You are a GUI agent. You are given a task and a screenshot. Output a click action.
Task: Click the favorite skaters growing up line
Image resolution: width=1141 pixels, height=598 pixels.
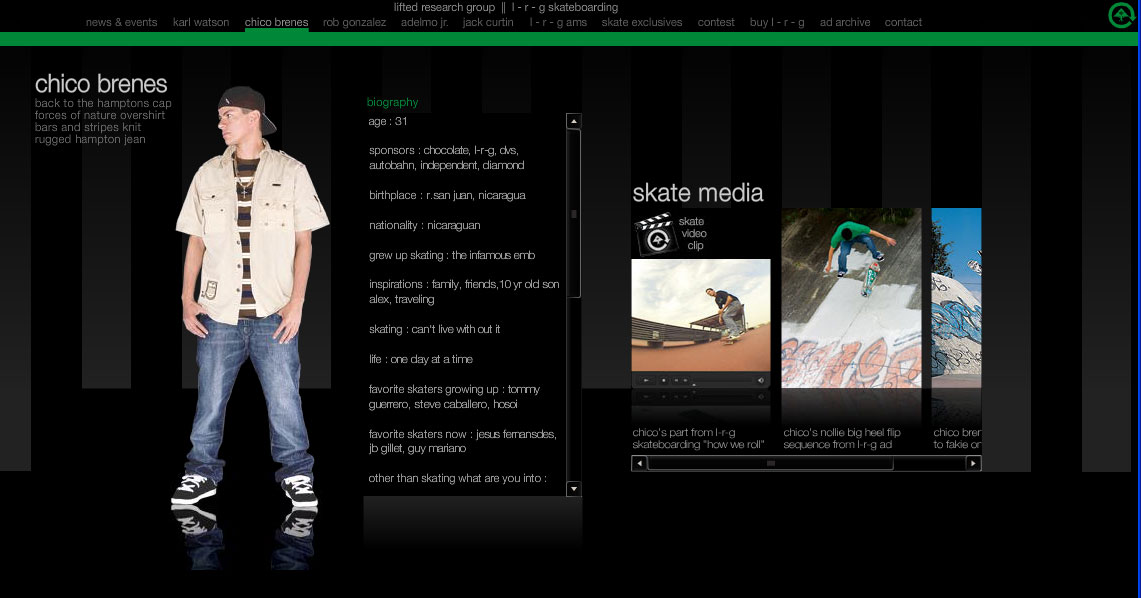coord(454,396)
